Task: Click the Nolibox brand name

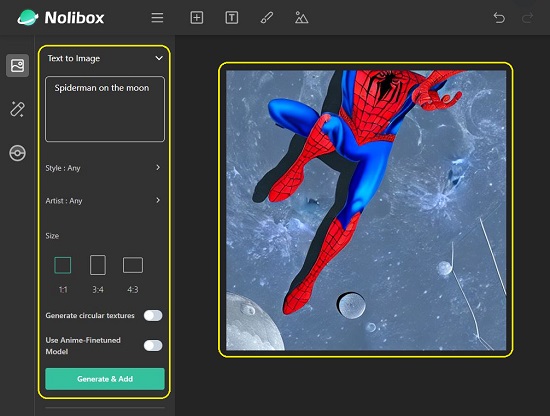Action: coord(74,18)
